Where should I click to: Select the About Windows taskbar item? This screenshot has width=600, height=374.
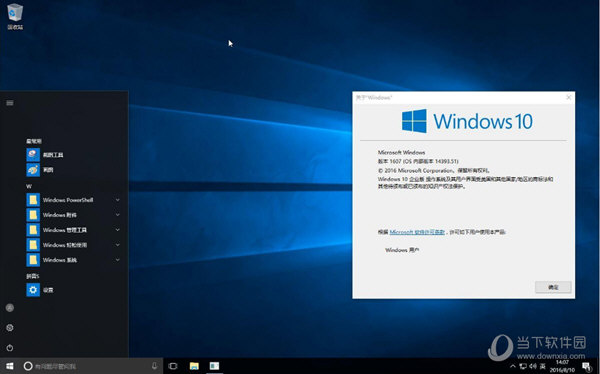coord(214,366)
